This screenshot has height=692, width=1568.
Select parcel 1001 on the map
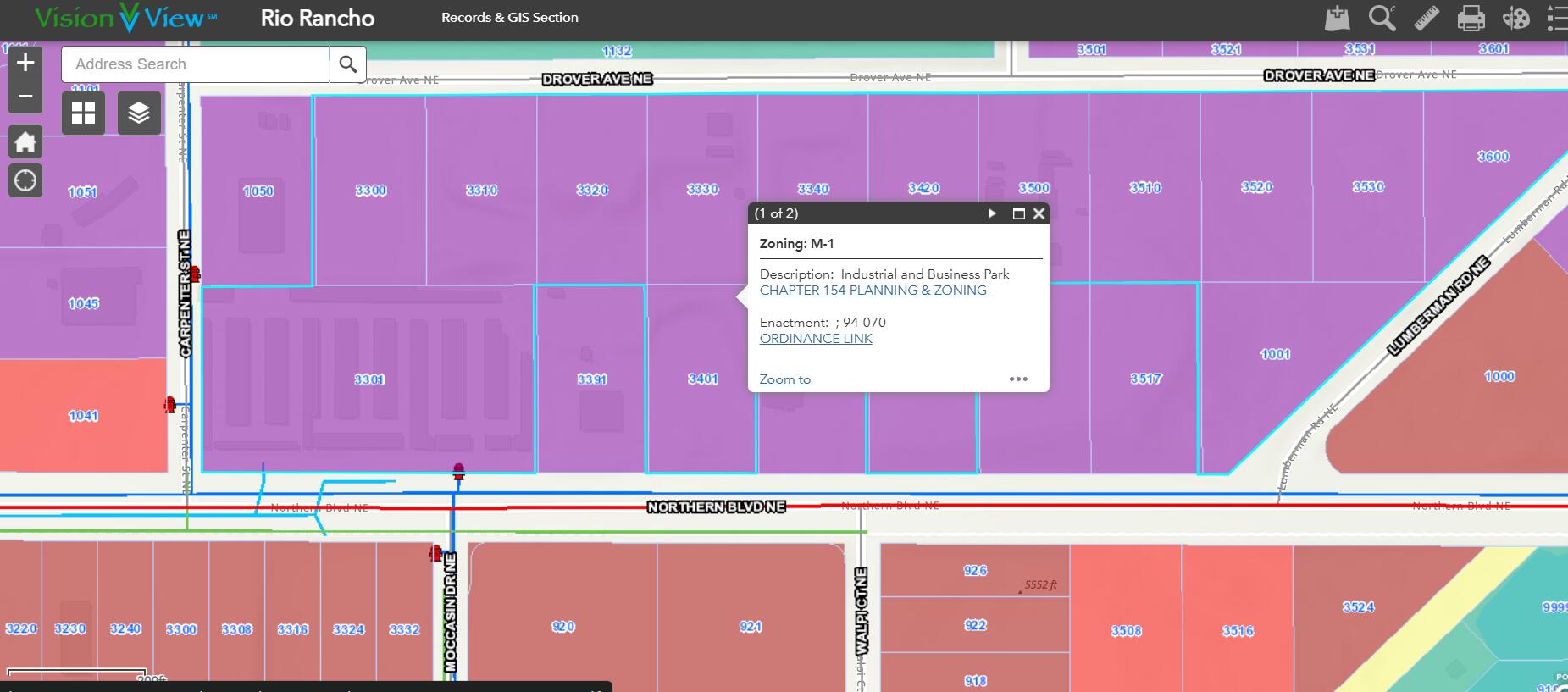[1275, 355]
